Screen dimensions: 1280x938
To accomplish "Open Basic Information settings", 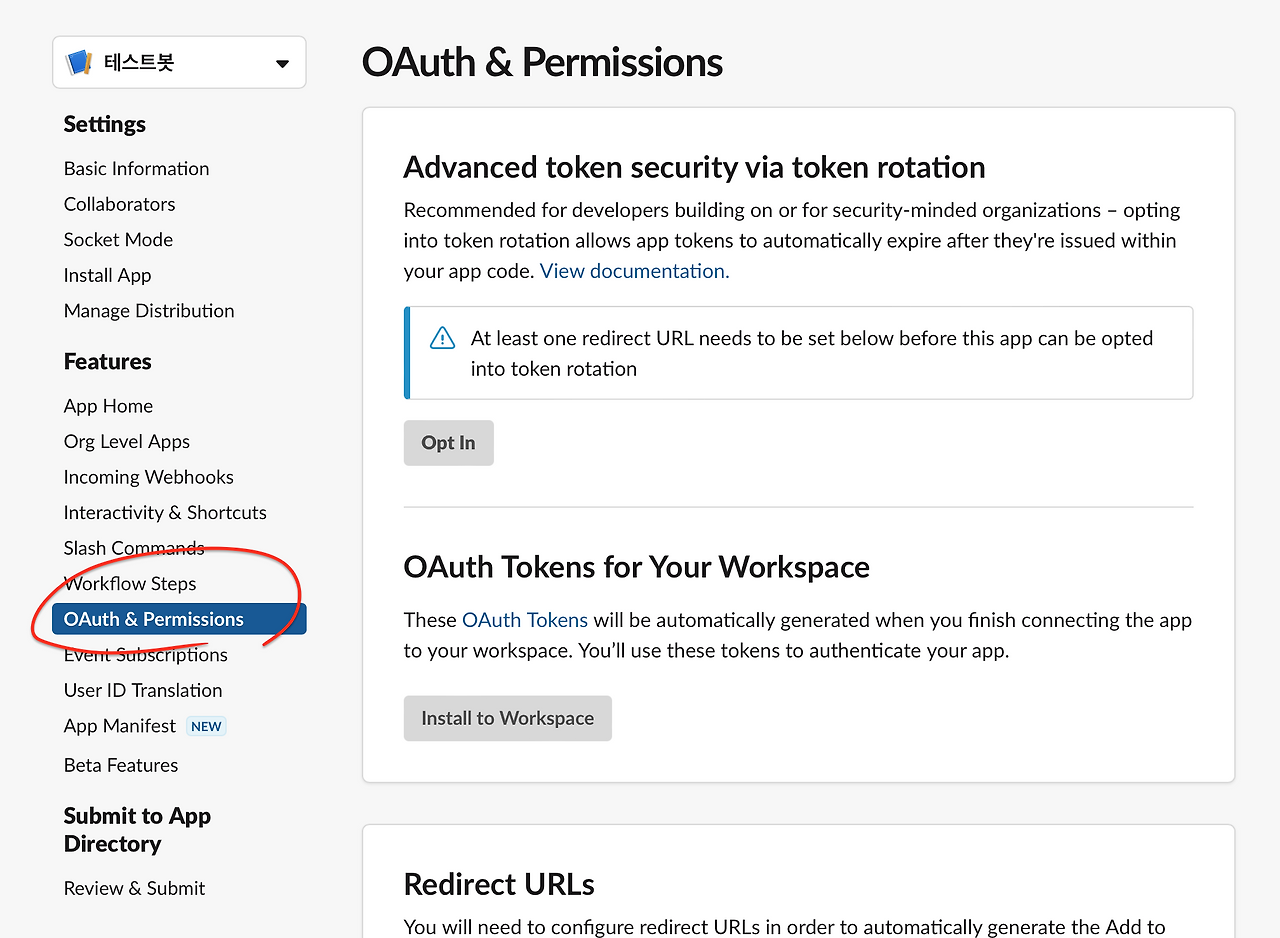I will tap(136, 169).
